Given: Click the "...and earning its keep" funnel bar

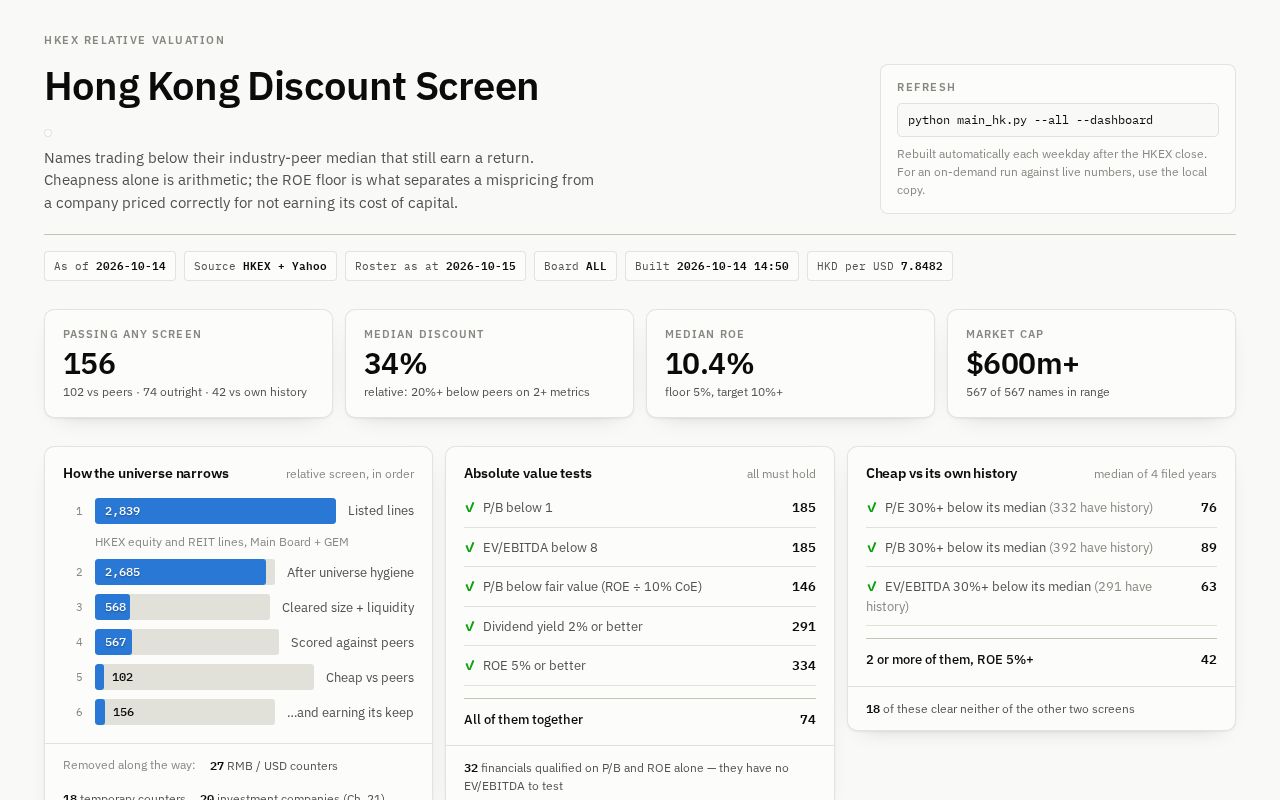Looking at the screenshot, I should [185, 712].
